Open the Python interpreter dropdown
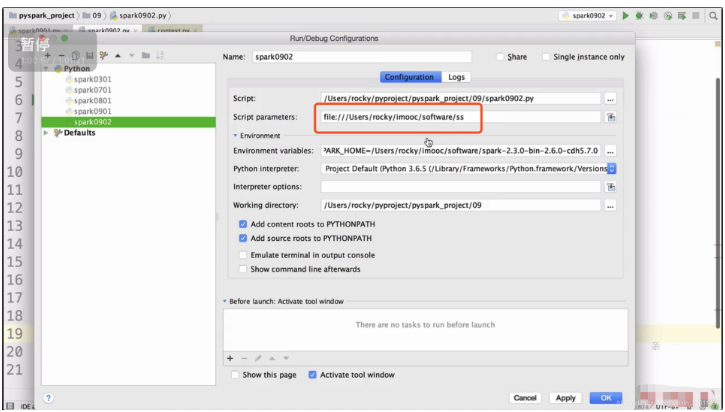The height and width of the screenshot is (412, 725). [611, 169]
